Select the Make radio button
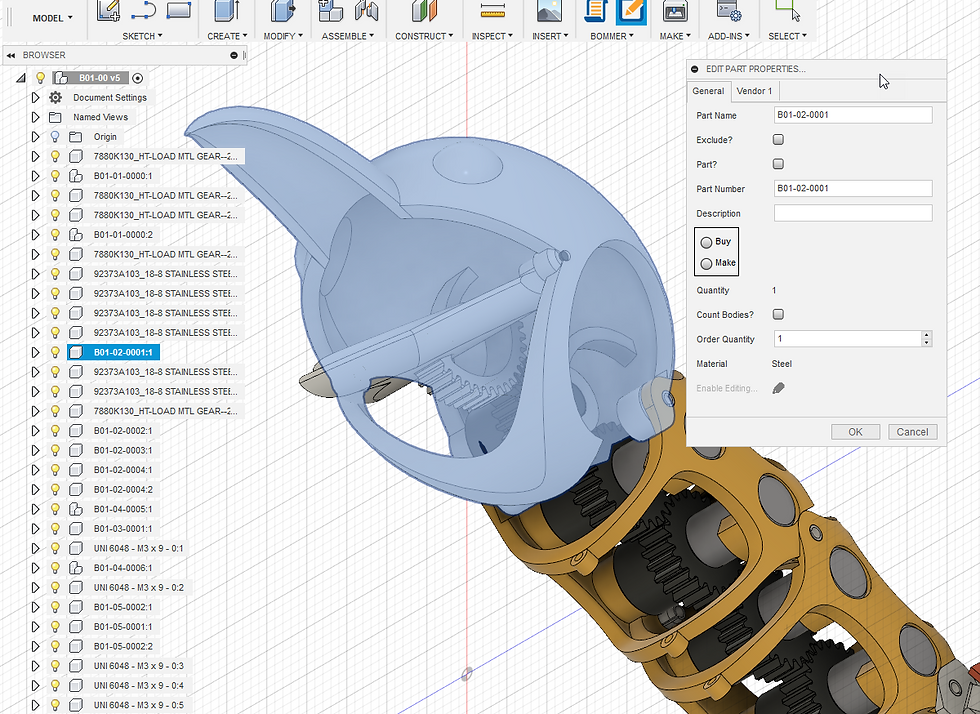 coord(706,263)
